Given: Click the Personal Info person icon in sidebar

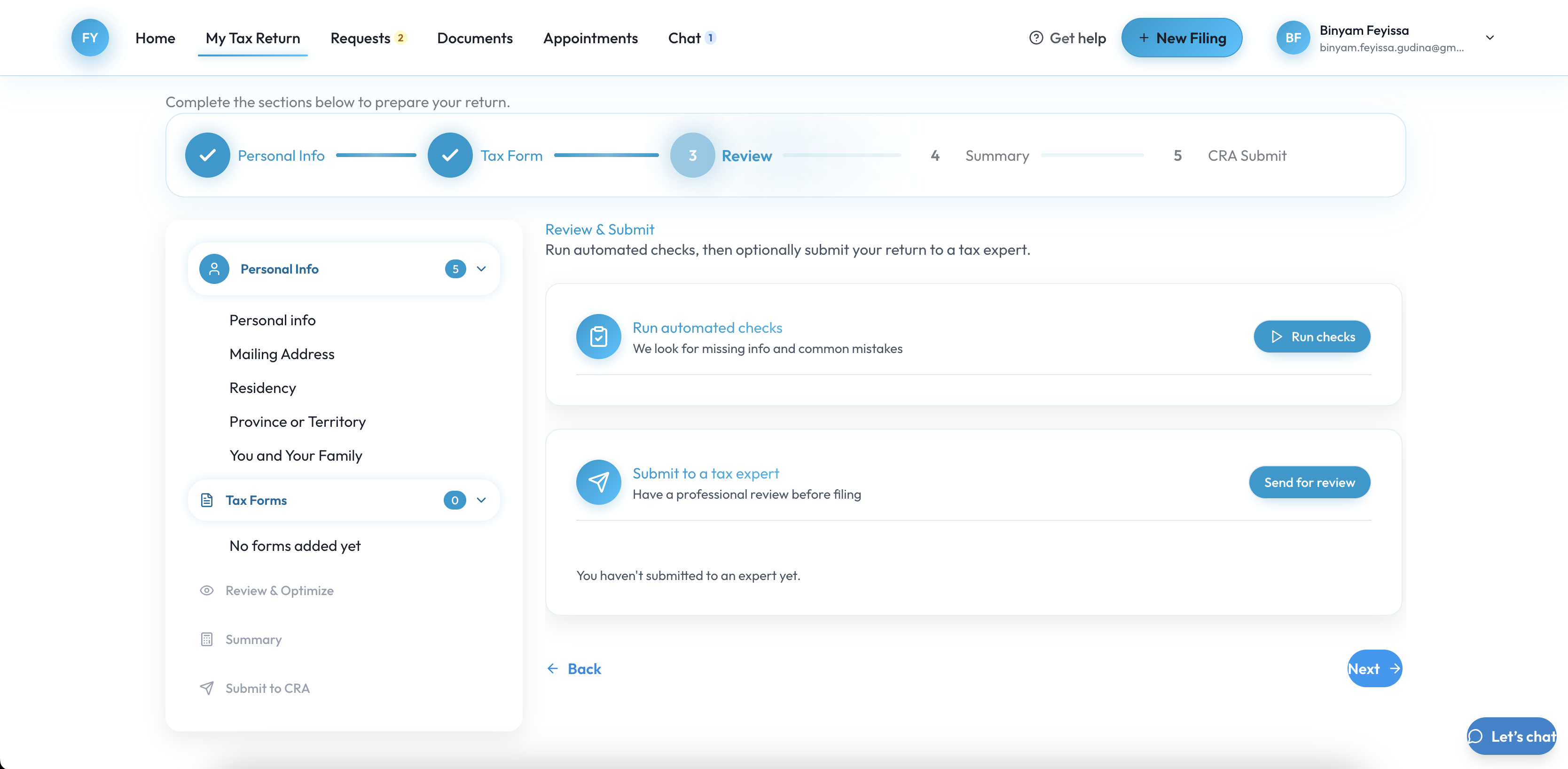Looking at the screenshot, I should 214,269.
